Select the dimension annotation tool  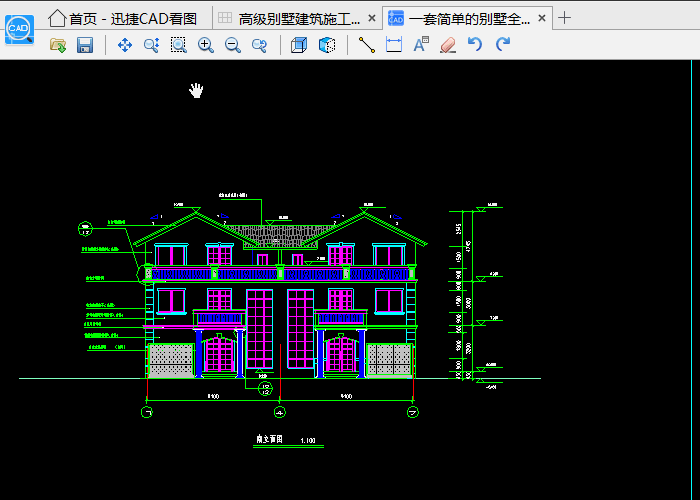click(394, 45)
